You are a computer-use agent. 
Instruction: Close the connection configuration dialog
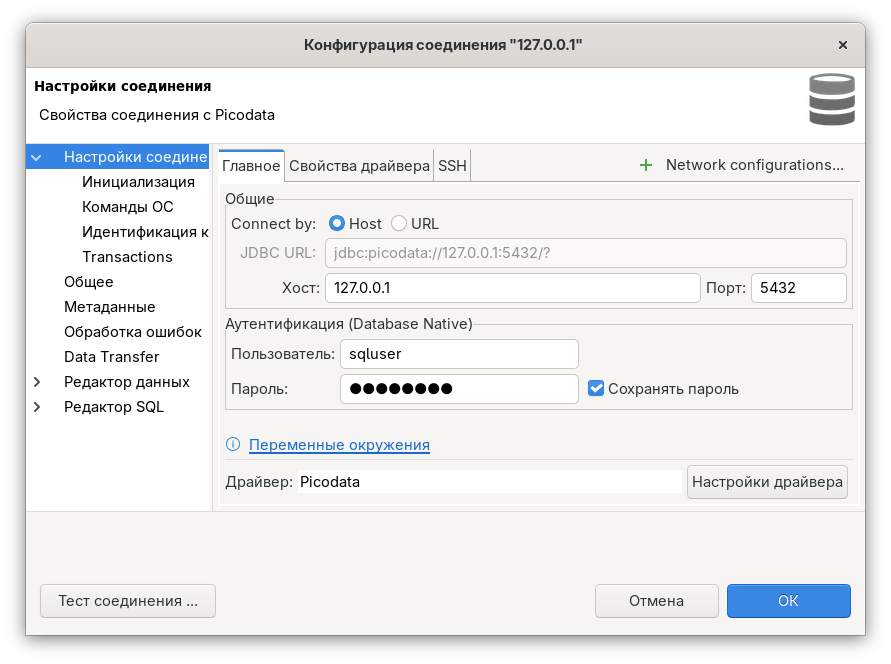[x=843, y=45]
